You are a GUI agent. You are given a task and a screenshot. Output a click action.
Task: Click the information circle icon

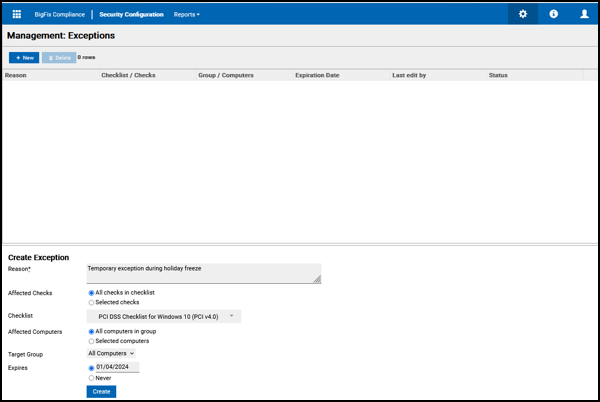[x=553, y=14]
